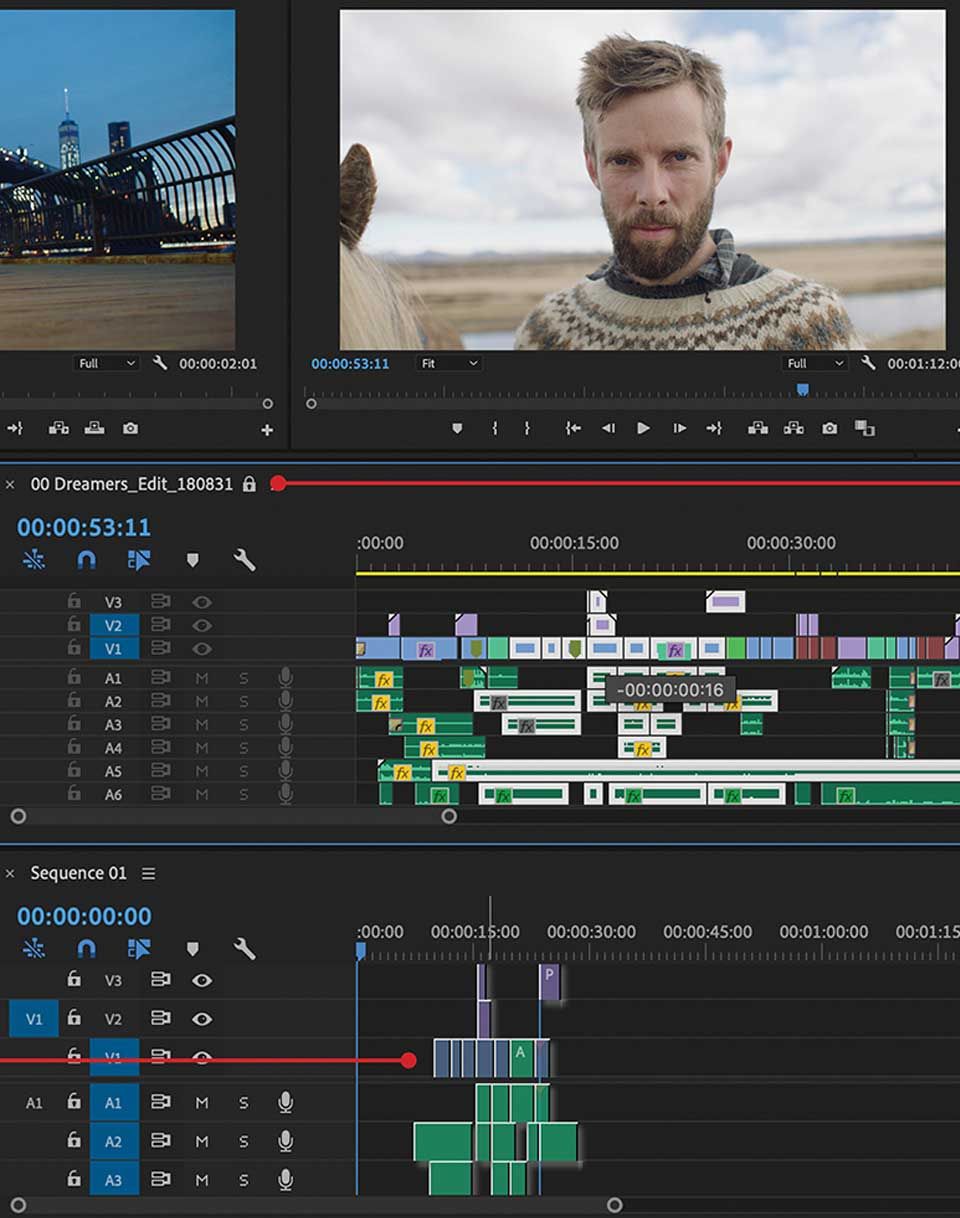Open Program monitor Full playback resolution dropdown

tap(815, 364)
